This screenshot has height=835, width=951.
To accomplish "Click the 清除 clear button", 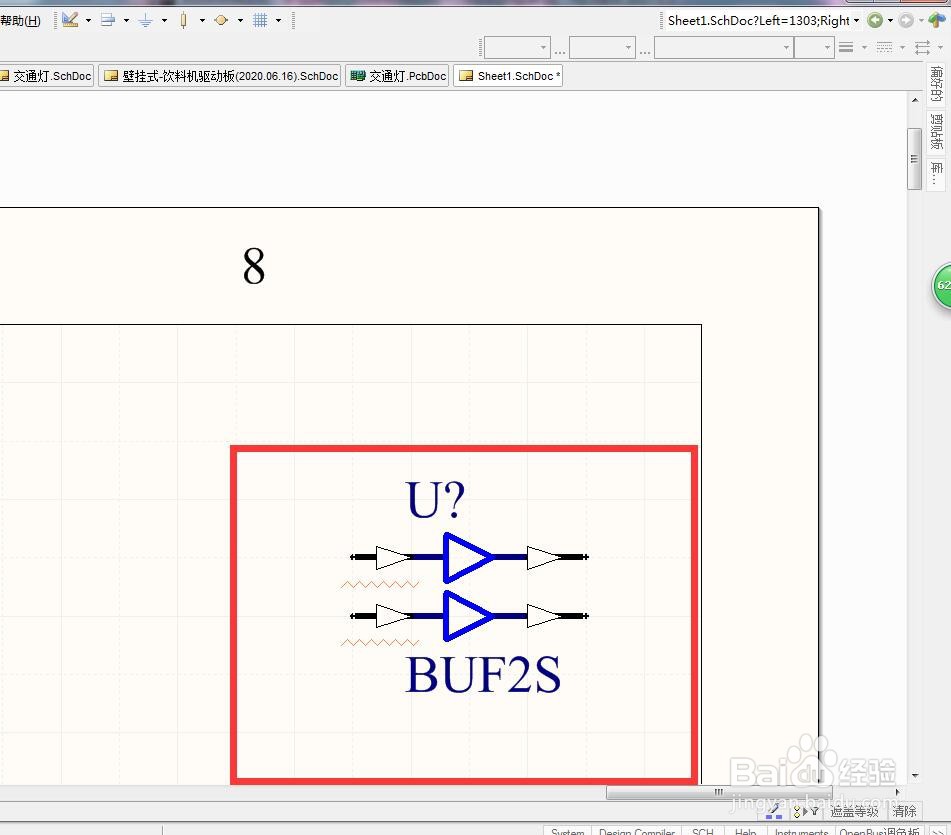I will [904, 811].
